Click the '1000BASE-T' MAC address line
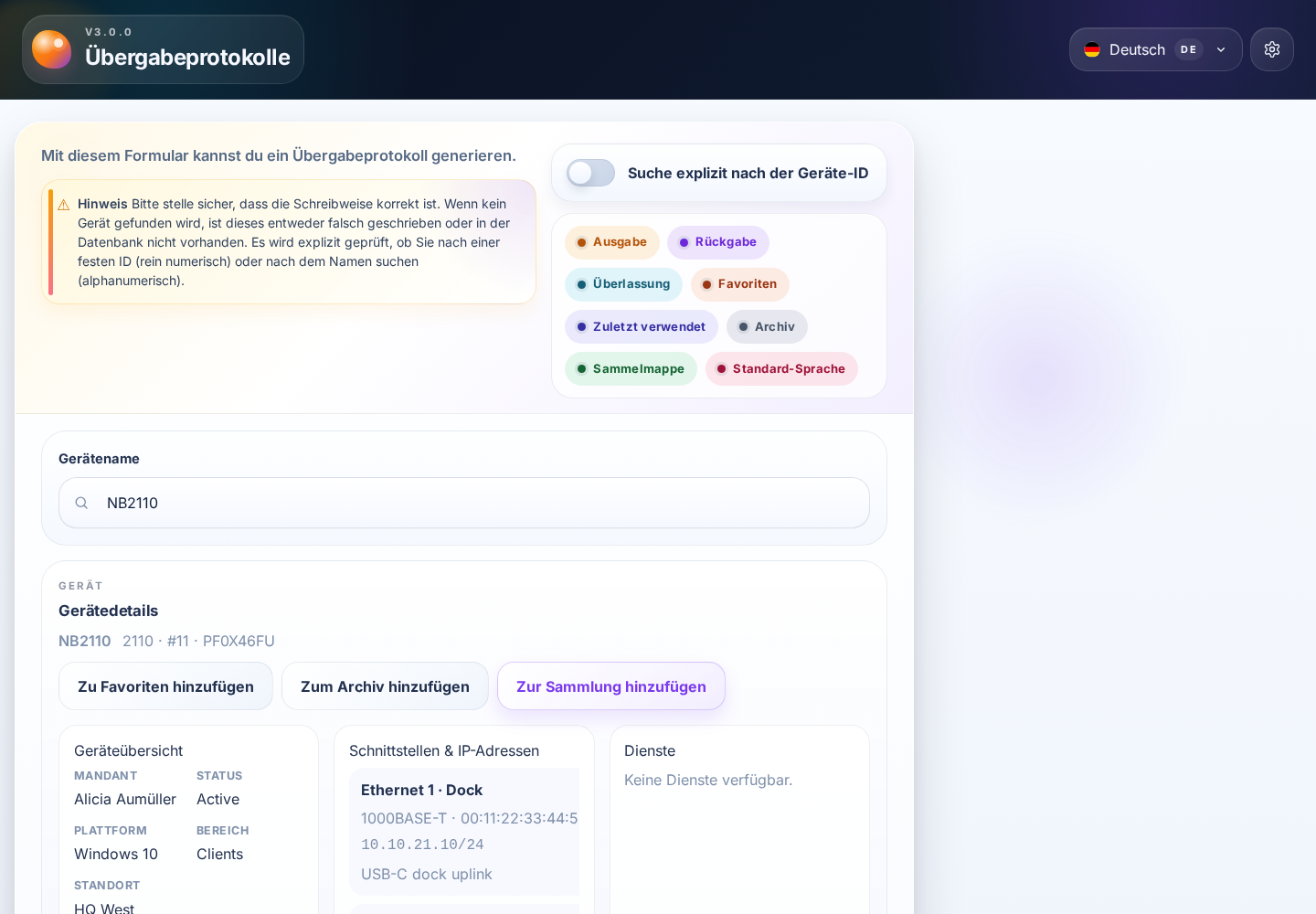The height and width of the screenshot is (914, 1316). pos(469,818)
